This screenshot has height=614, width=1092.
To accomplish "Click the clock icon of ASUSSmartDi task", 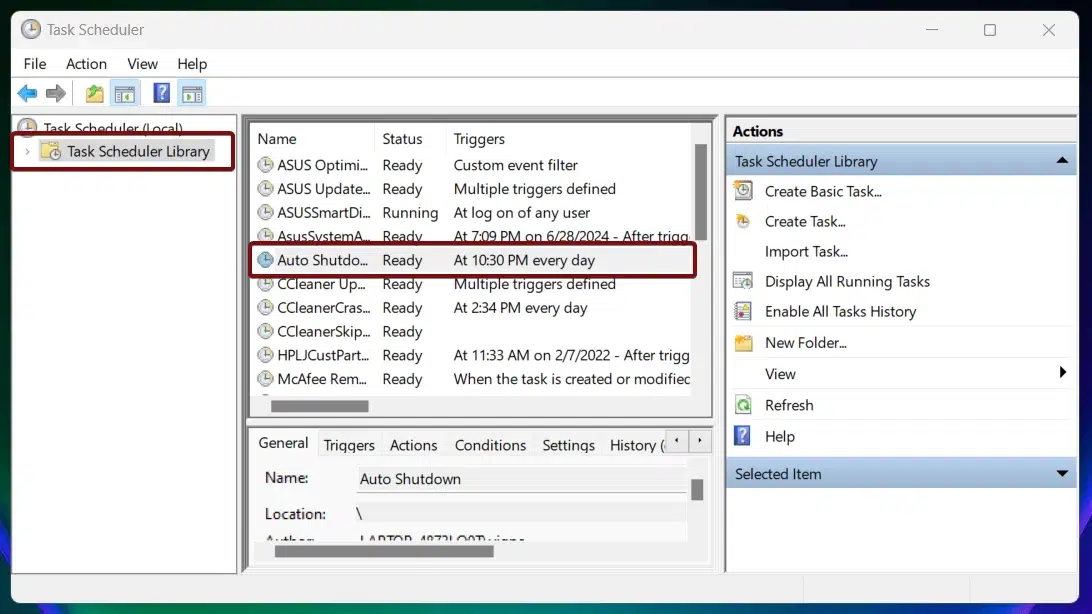I will (x=265, y=212).
